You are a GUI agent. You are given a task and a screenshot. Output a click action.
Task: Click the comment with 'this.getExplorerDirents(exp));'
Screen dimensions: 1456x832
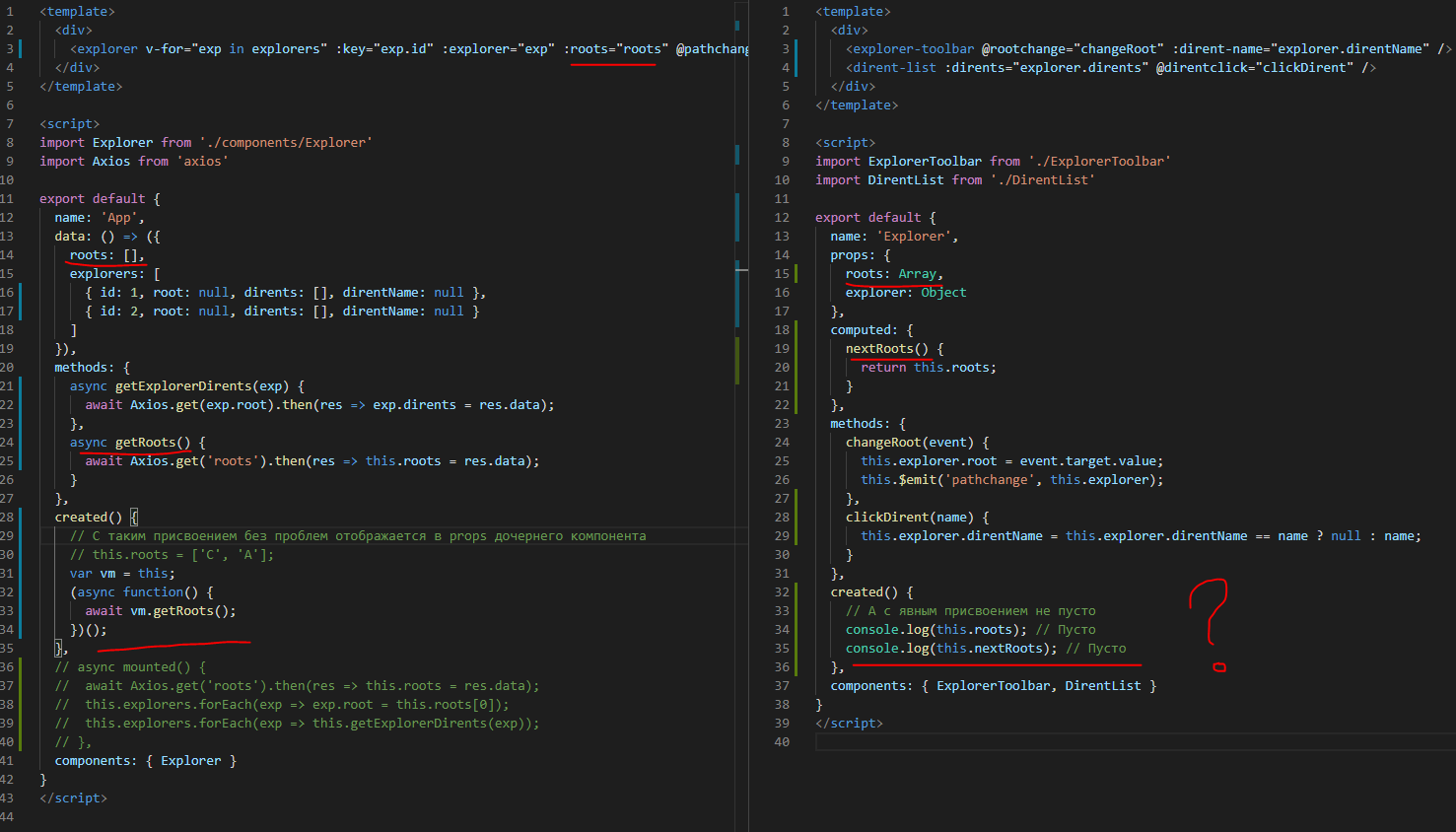click(297, 723)
